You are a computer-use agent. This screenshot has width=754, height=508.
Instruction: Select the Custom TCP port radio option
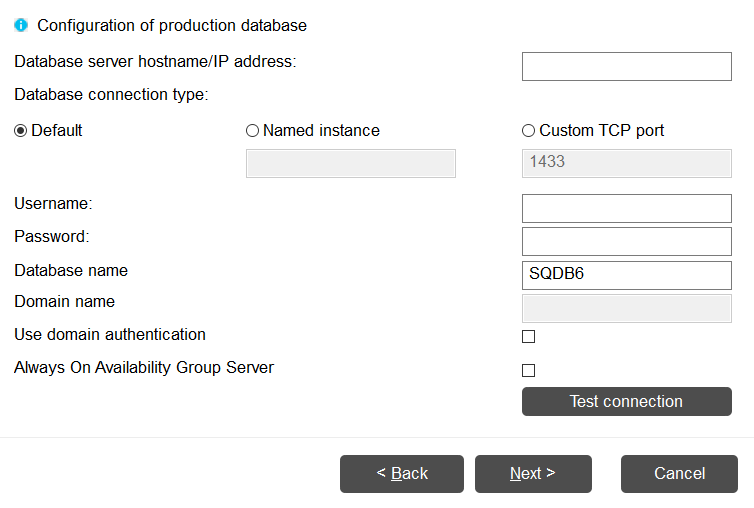click(528, 131)
